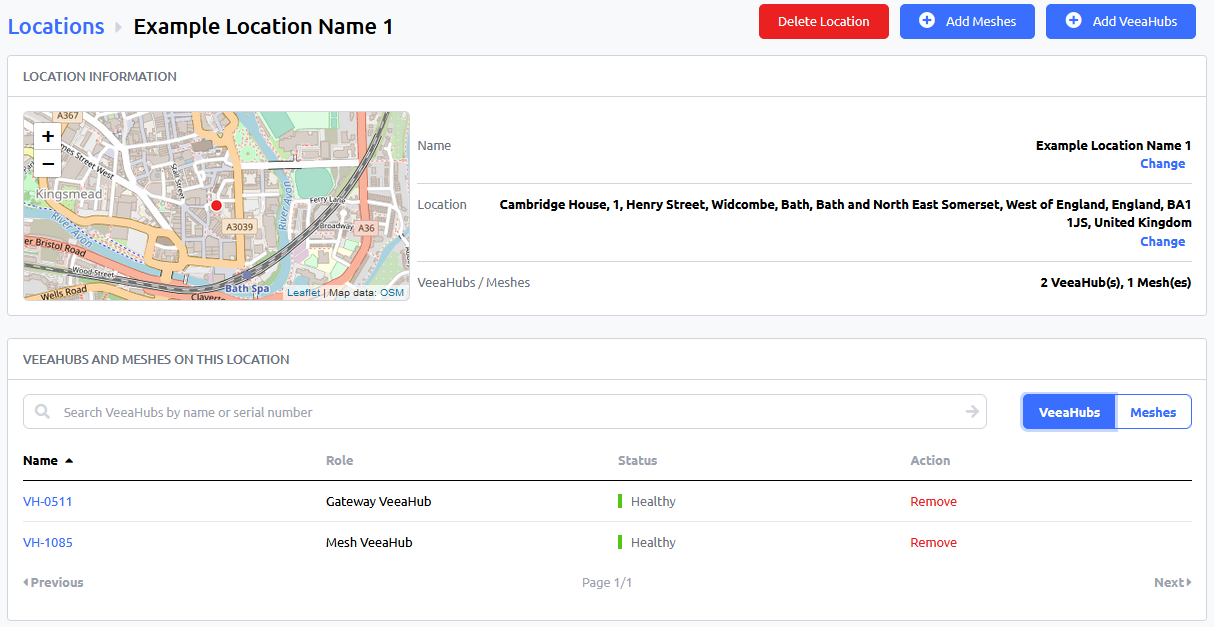Open the OSM map data link
This screenshot has width=1214, height=627.
[x=392, y=293]
